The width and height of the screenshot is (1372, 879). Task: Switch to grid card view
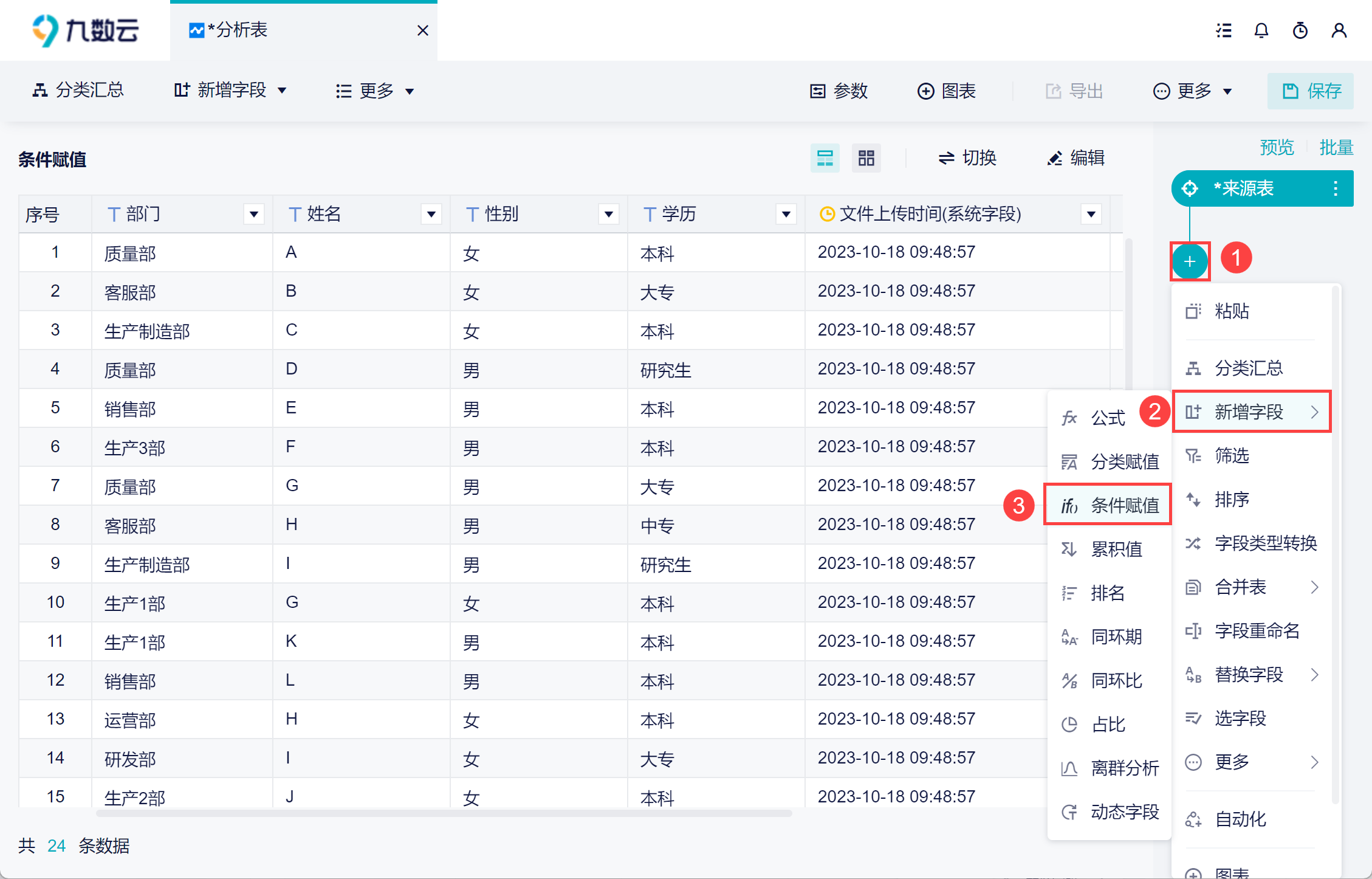(866, 158)
